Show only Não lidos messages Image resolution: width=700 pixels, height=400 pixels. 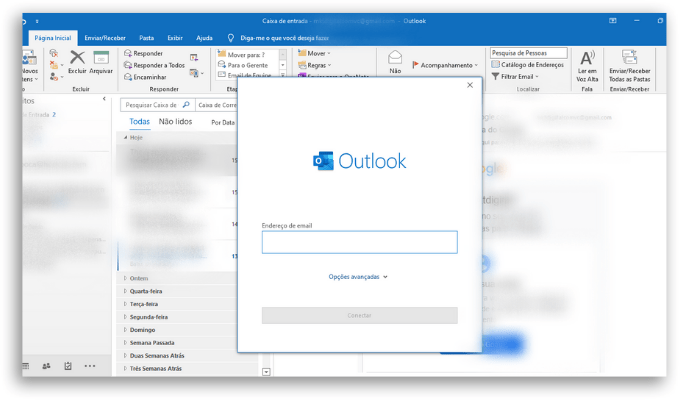click(175, 121)
